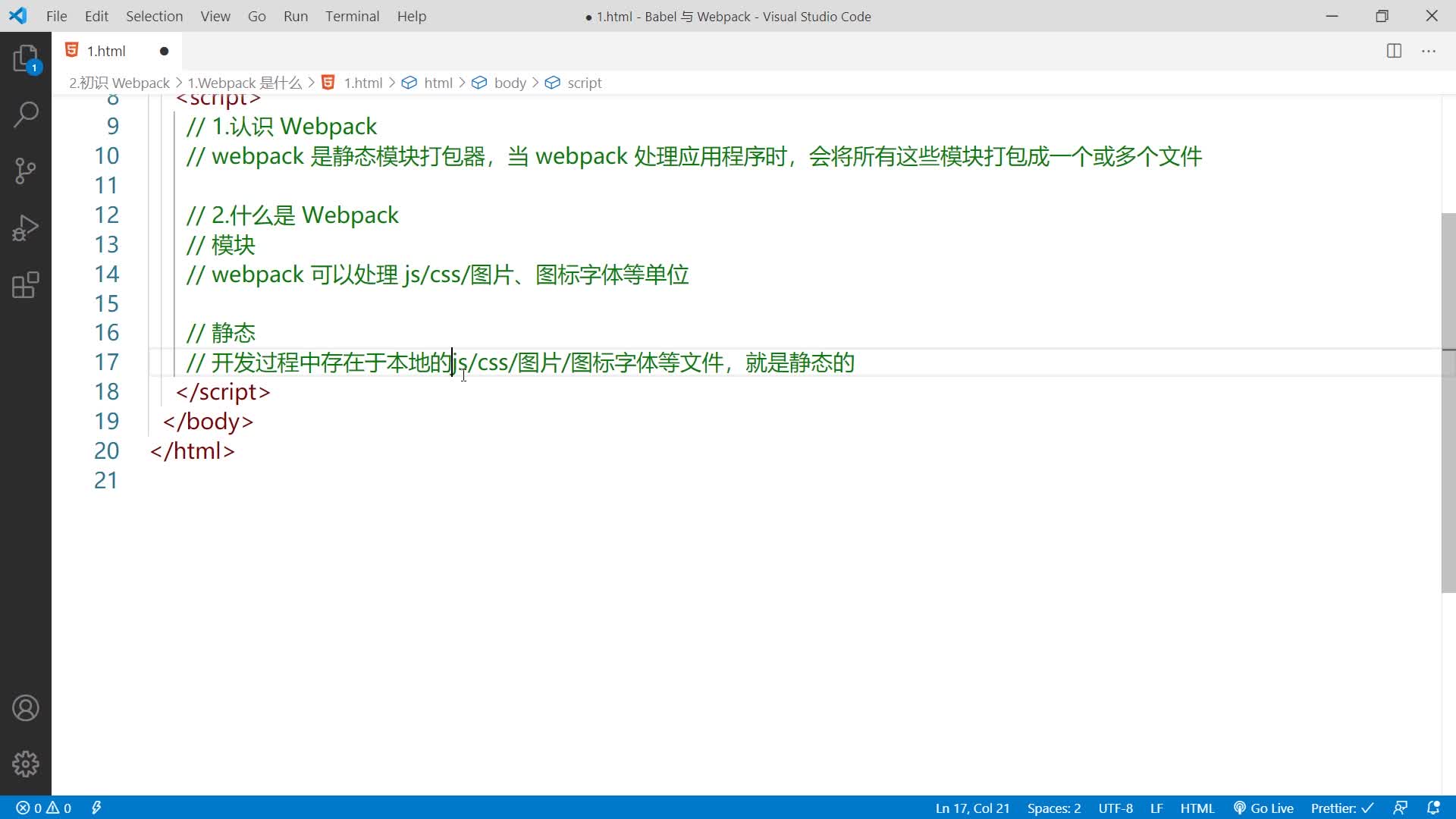Click the Spaces: 2 indentation button
The image size is (1456, 819).
tap(1053, 808)
